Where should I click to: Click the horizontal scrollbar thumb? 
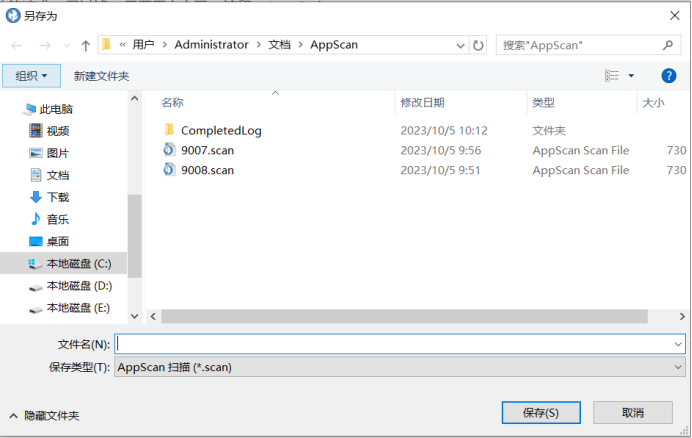pyautogui.click(x=404, y=316)
